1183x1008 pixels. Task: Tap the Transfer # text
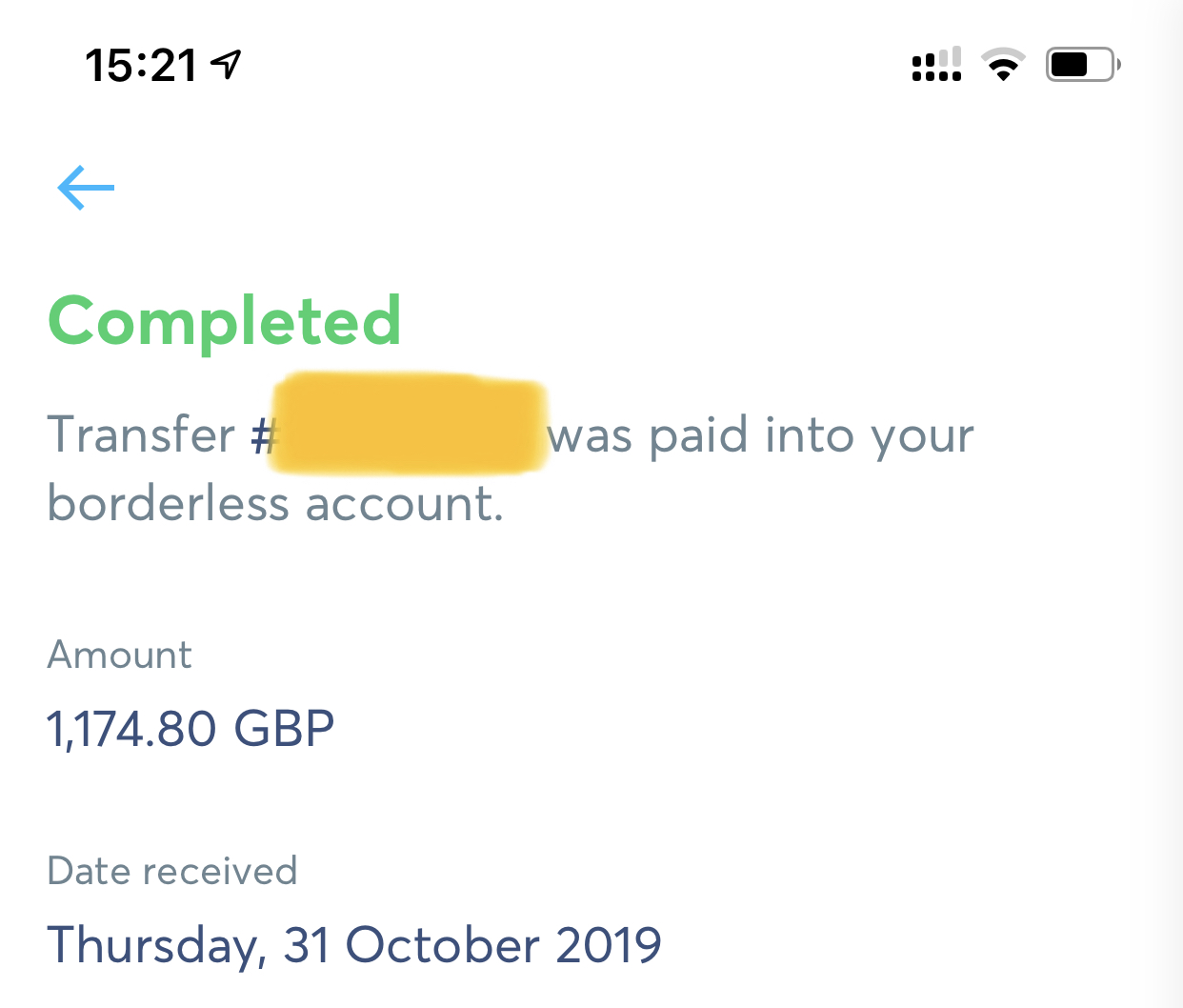click(162, 435)
